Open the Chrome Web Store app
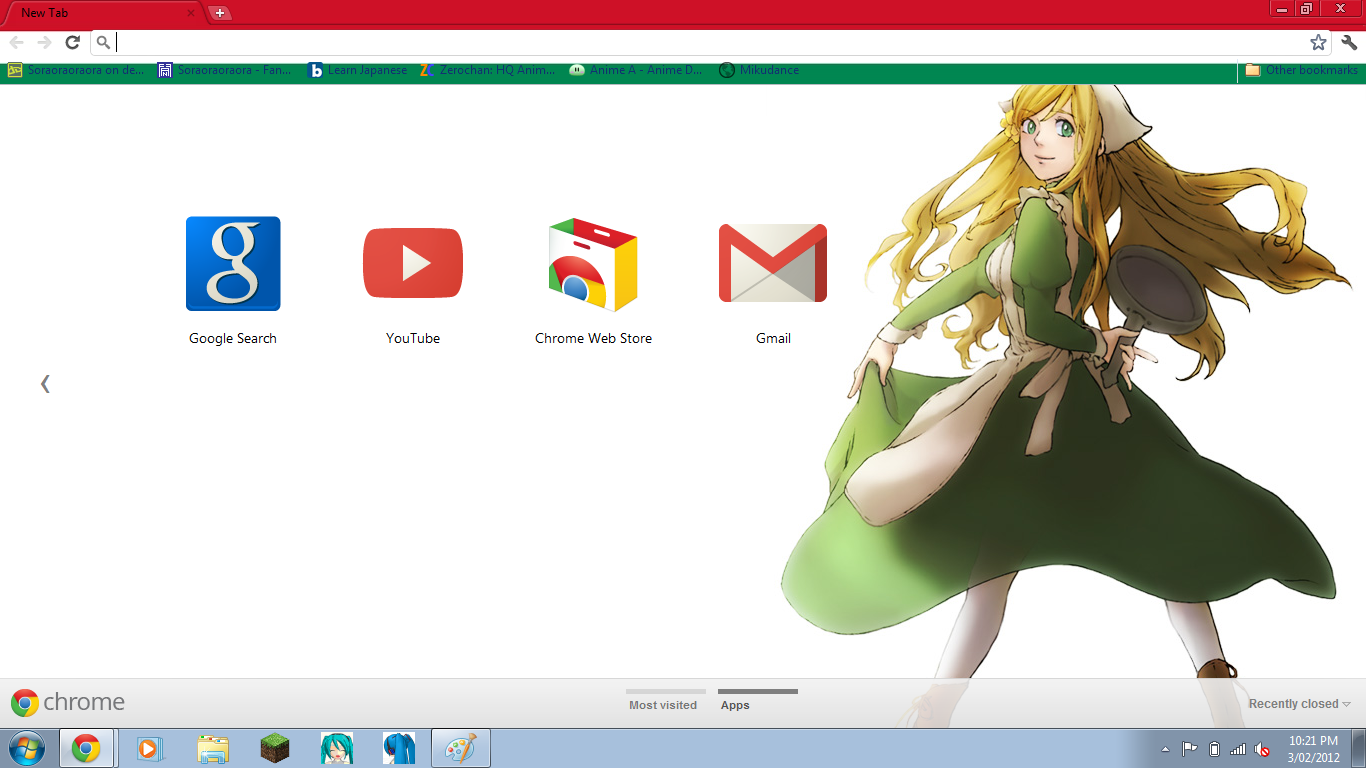 (x=592, y=263)
